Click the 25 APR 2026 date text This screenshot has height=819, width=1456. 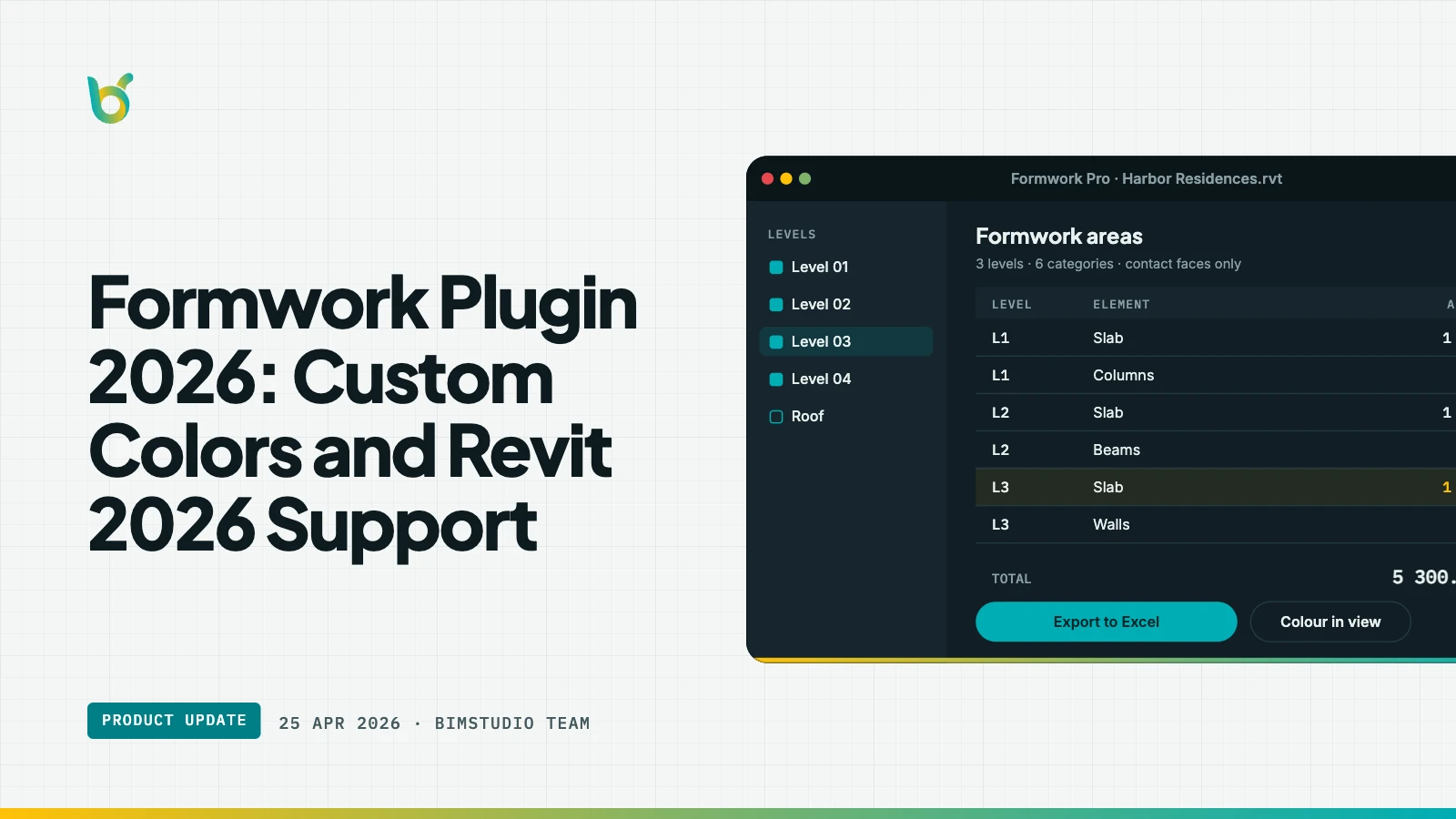click(x=339, y=723)
